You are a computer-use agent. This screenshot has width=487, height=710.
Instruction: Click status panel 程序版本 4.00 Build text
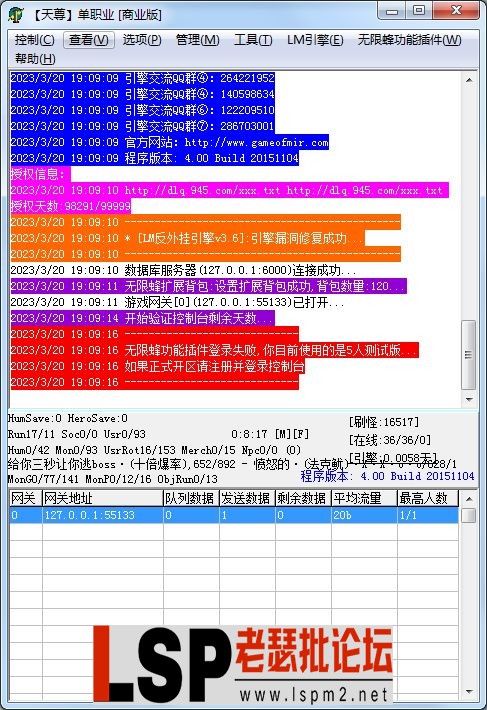(x=387, y=476)
